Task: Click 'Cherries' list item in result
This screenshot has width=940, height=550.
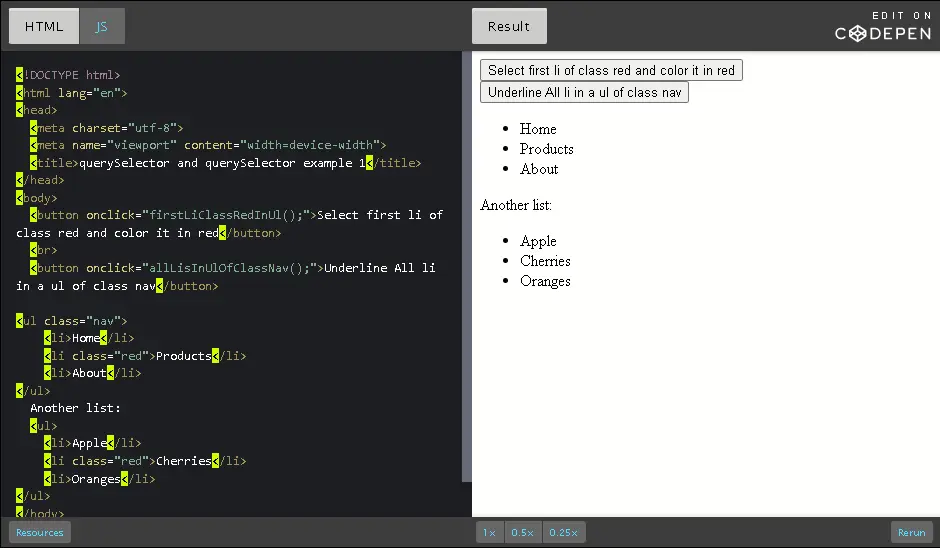Action: tap(545, 261)
